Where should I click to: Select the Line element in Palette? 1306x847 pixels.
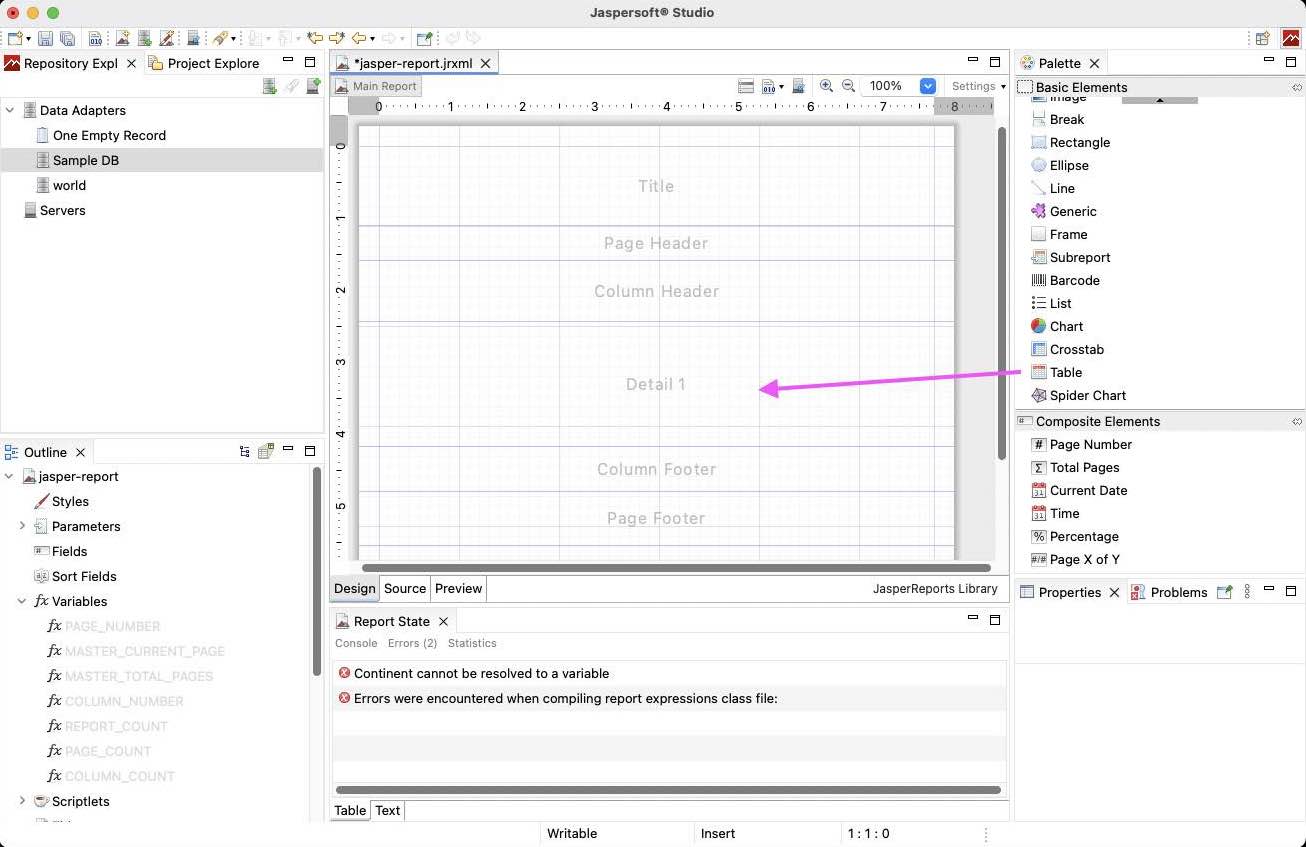(x=1052, y=188)
